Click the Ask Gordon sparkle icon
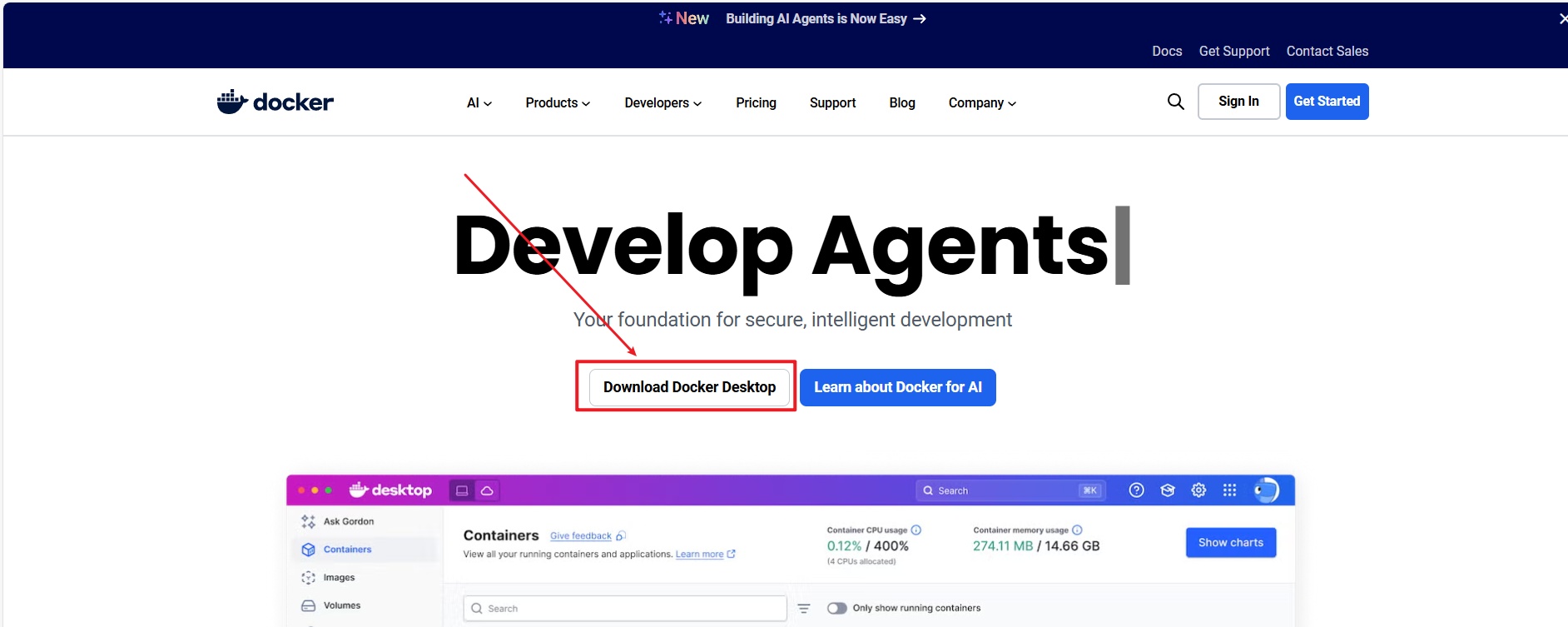Viewport: 1568px width, 627px height. click(x=308, y=521)
